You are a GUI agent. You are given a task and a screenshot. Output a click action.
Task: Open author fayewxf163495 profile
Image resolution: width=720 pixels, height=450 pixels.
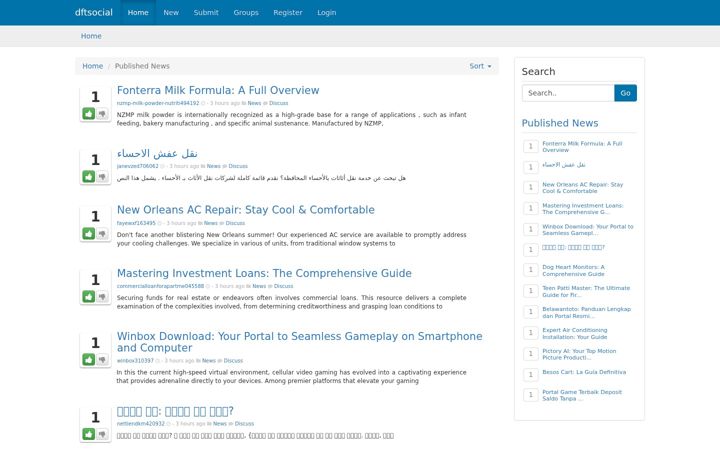(136, 223)
